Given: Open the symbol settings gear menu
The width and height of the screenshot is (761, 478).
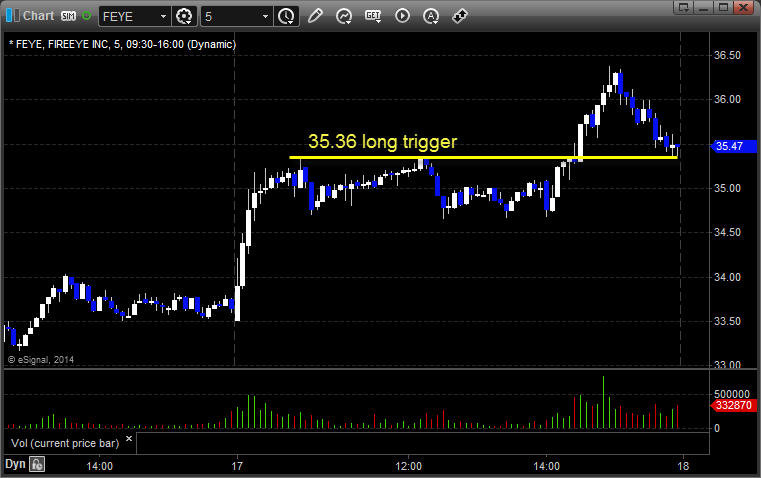Looking at the screenshot, I should 184,16.
